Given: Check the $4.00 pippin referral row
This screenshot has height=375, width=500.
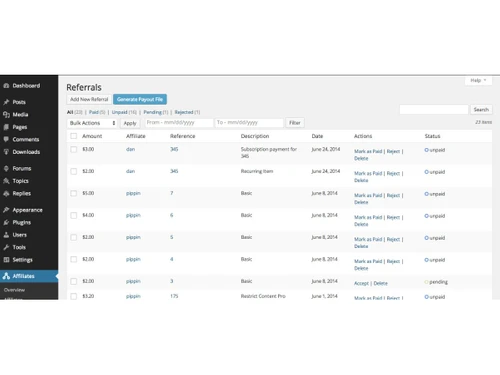Looking at the screenshot, I should [74, 215].
